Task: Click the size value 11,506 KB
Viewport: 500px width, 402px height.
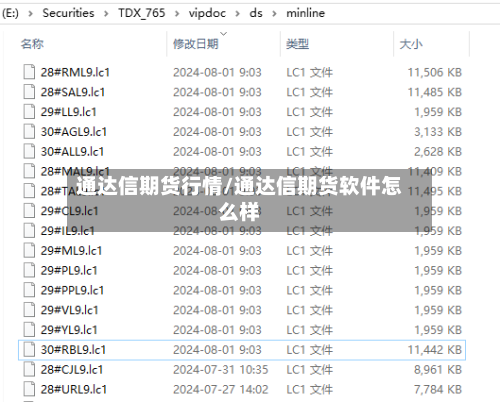Action: (435, 72)
